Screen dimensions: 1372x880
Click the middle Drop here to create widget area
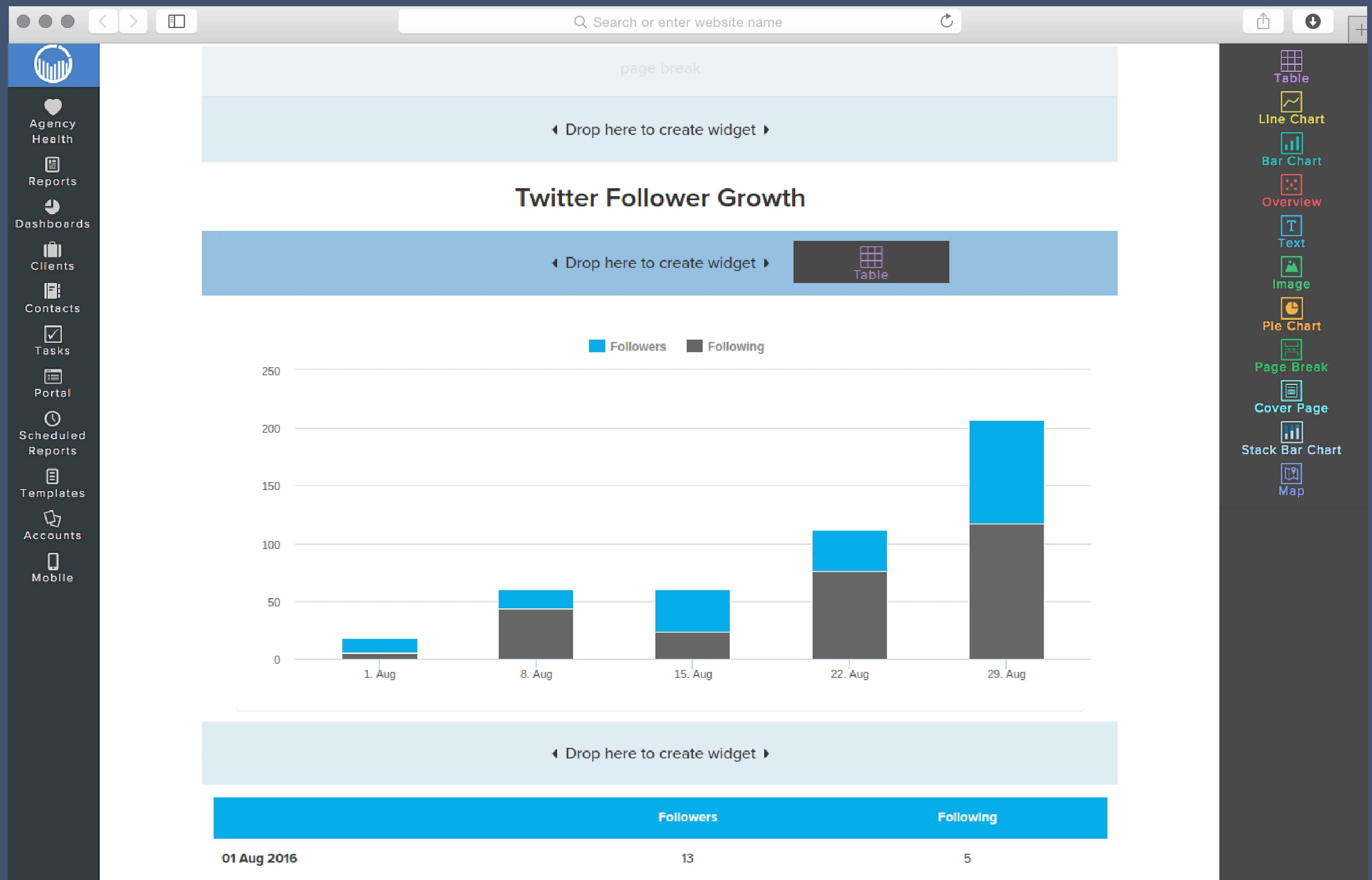660,263
